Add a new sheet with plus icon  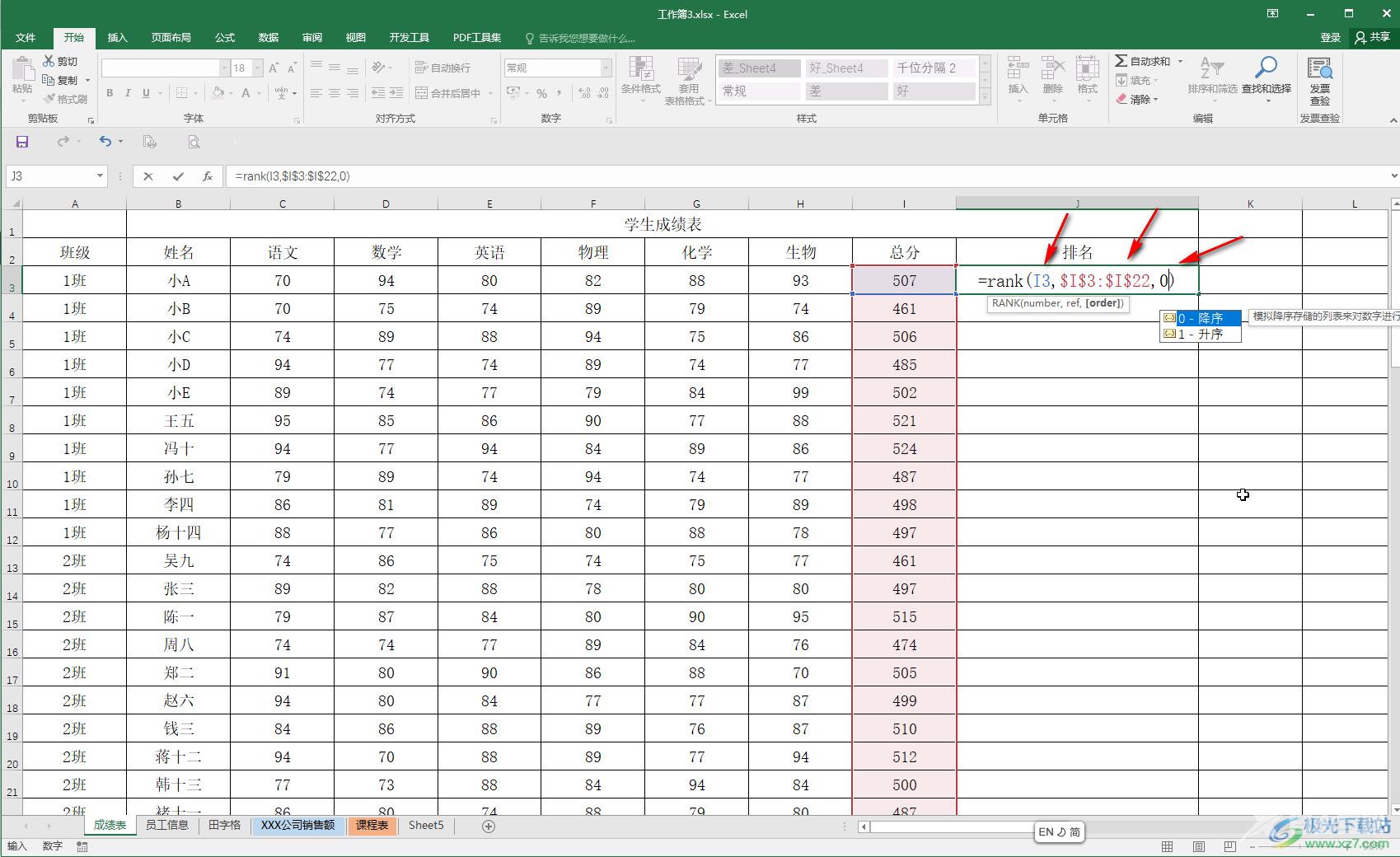(x=489, y=826)
